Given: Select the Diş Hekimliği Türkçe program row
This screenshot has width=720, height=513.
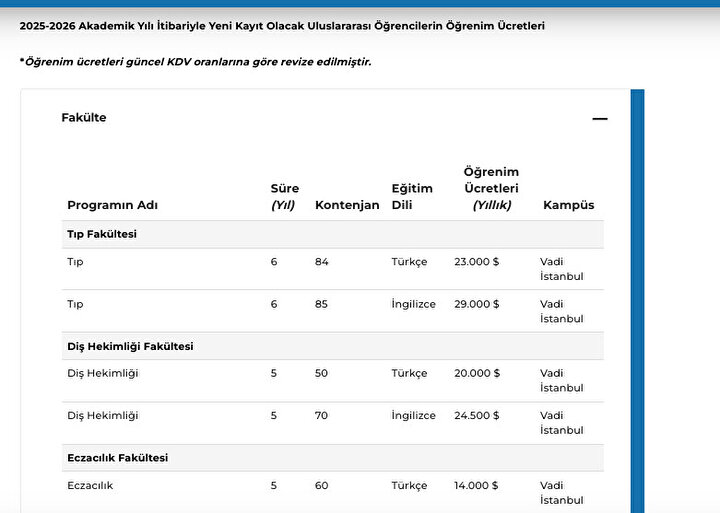Looking at the screenshot, I should tap(333, 381).
